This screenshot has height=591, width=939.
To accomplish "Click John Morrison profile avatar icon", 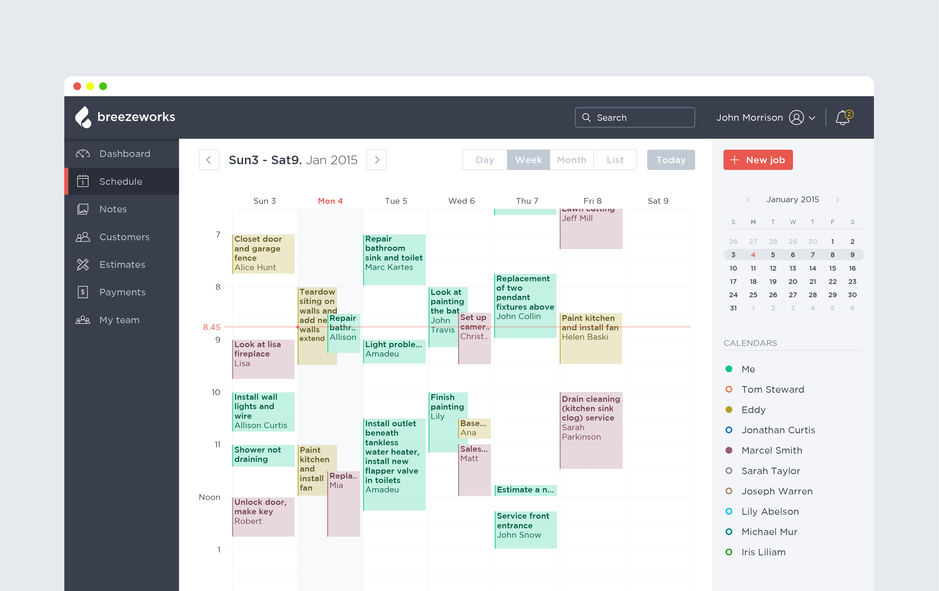I will click(x=796, y=117).
